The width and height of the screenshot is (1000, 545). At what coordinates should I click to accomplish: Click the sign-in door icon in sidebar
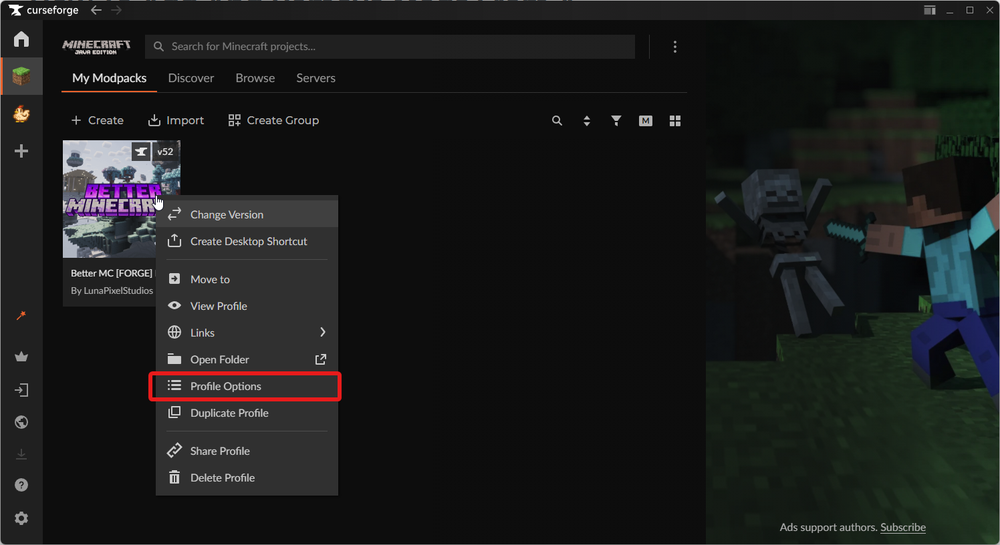pos(21,390)
